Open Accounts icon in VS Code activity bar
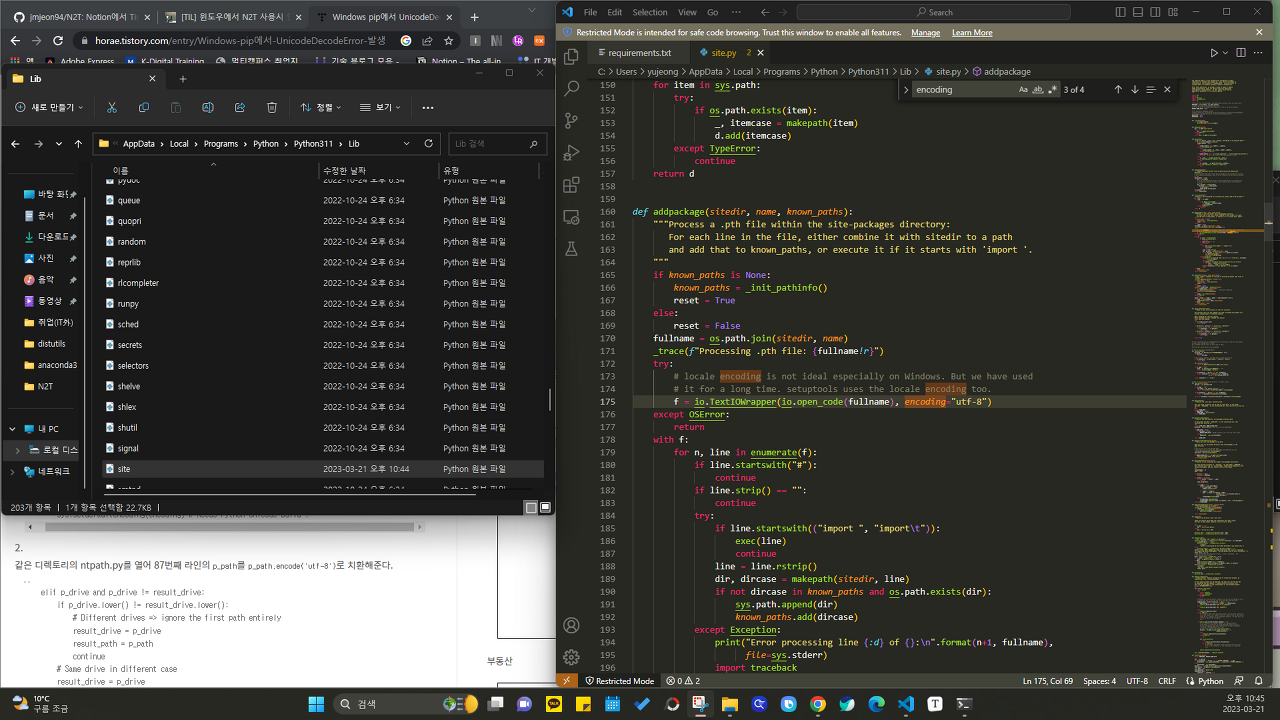 tap(571, 625)
